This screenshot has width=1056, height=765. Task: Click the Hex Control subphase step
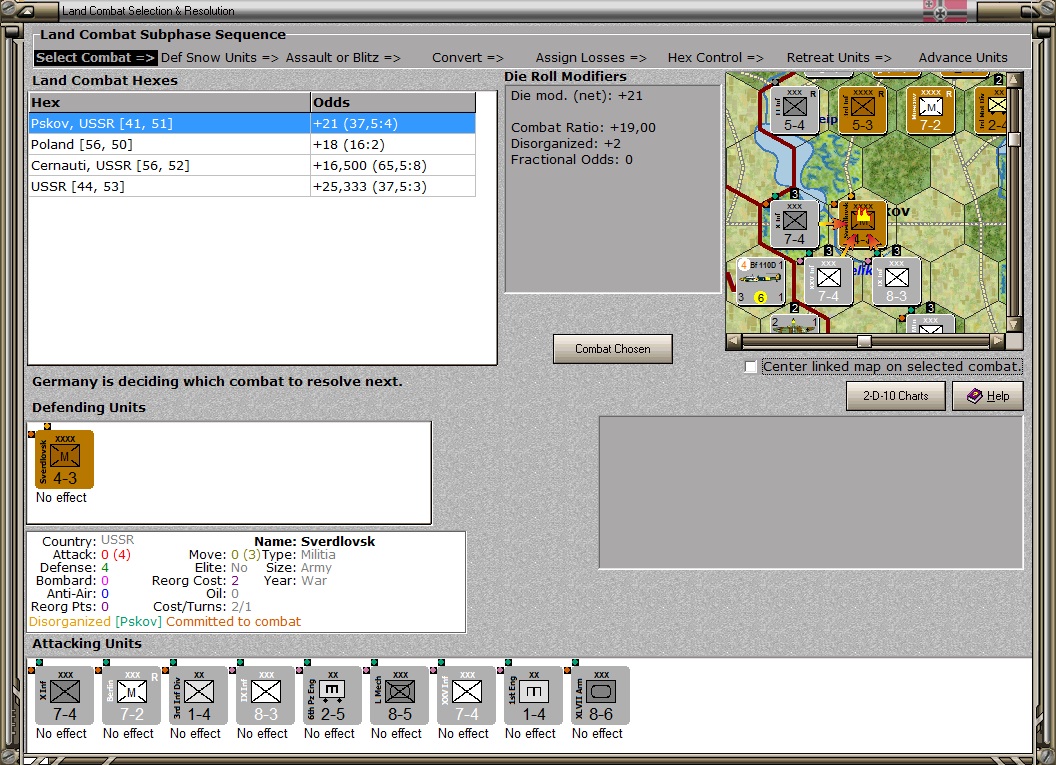point(715,58)
